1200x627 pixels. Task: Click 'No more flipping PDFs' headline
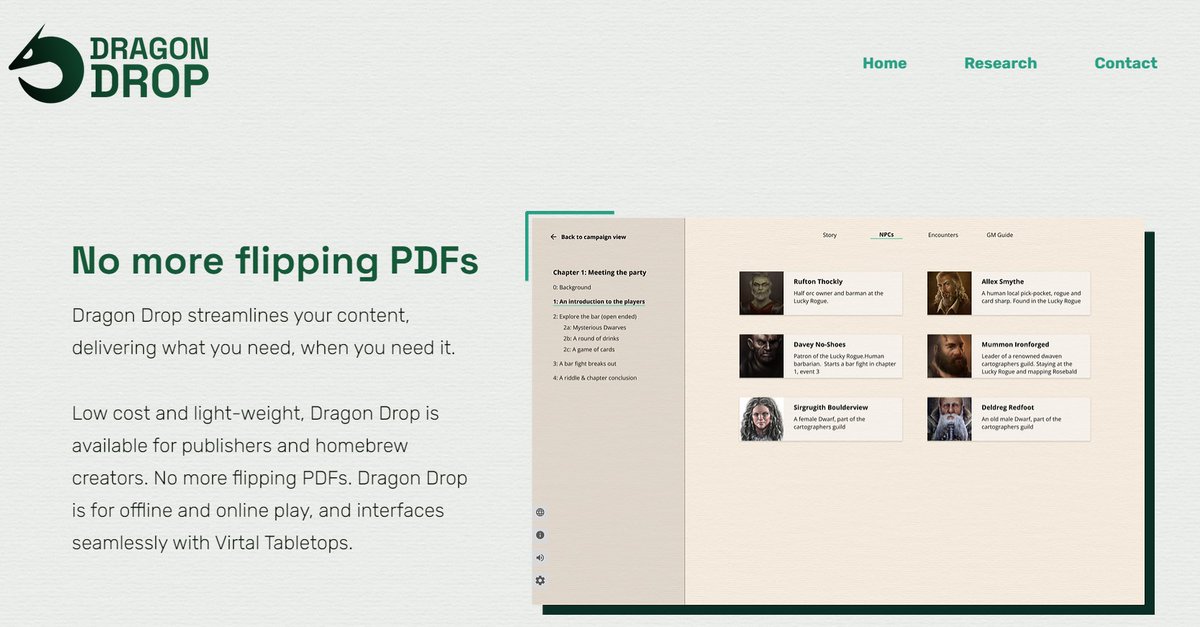tap(275, 260)
